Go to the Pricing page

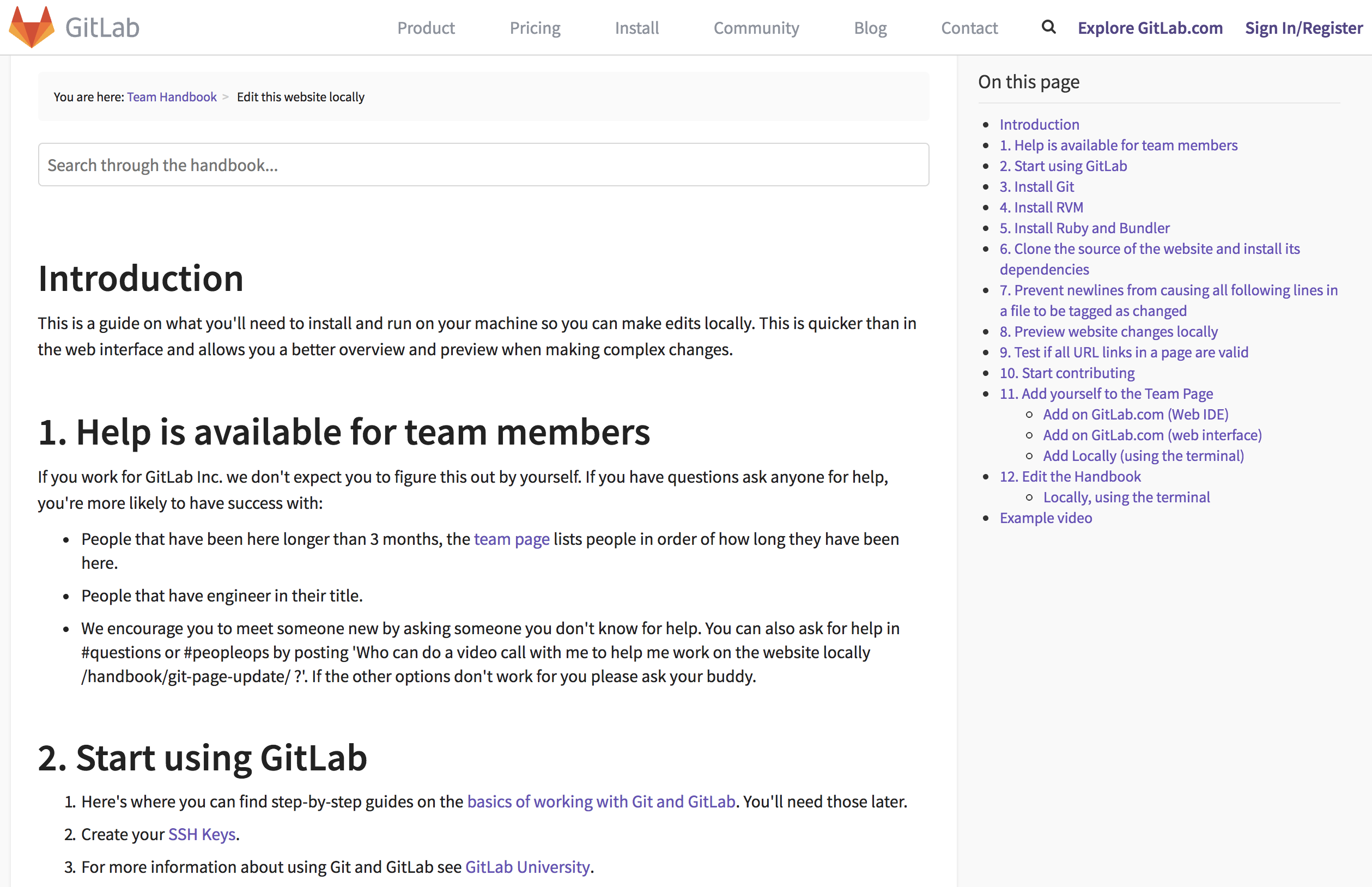[535, 28]
